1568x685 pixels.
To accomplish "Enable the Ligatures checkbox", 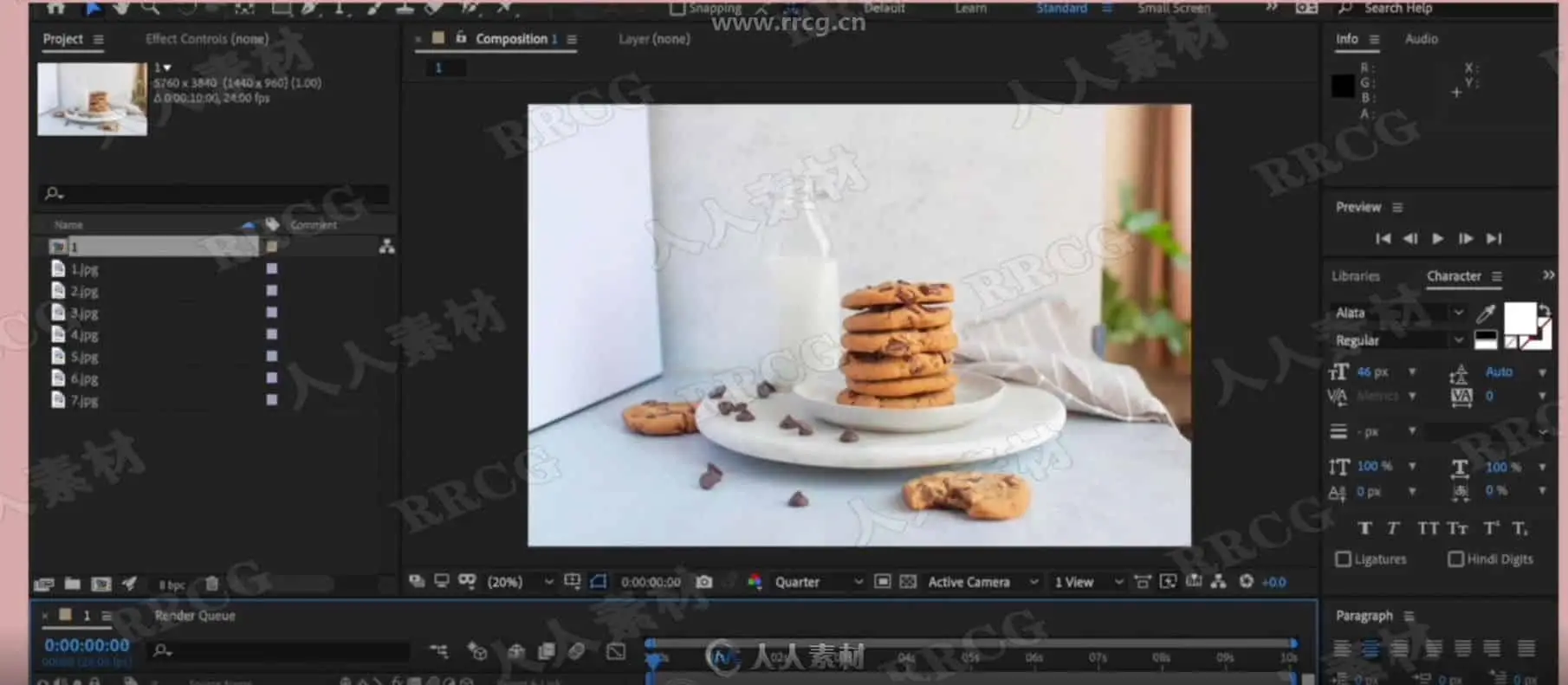I will coord(1343,559).
